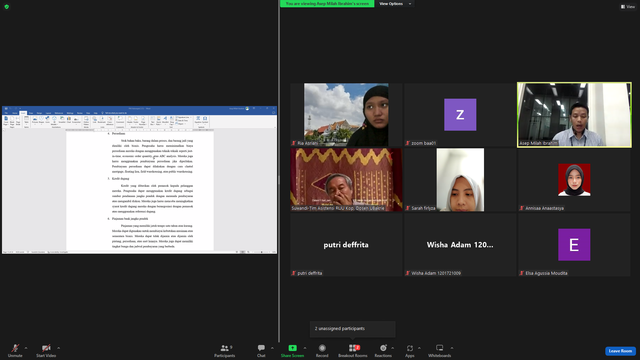Leave the breakout room with Leave Room

[x=620, y=351]
